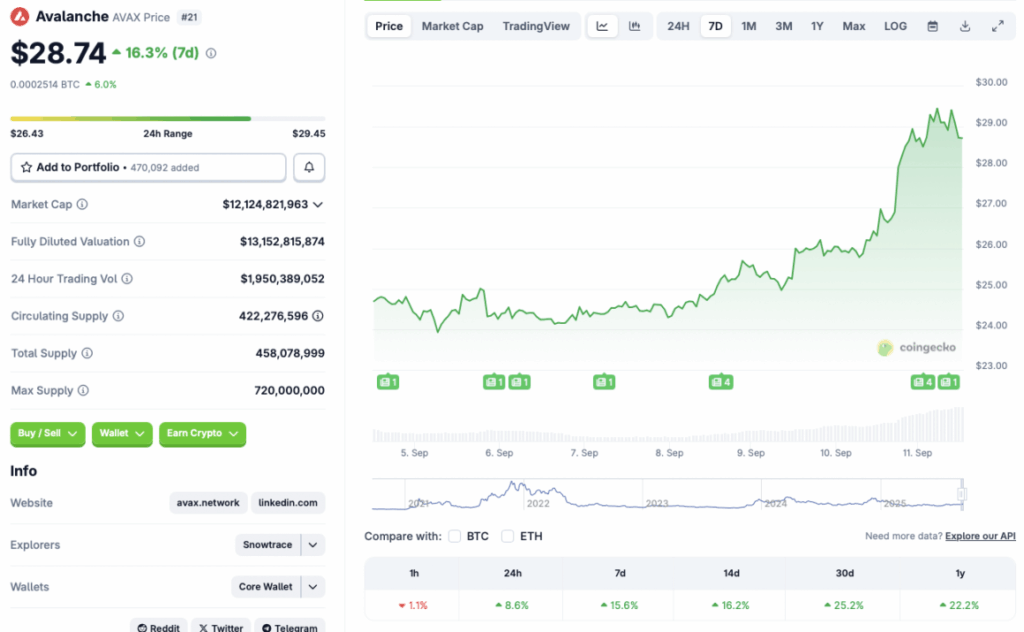Switch to the TradingView tab
The image size is (1024, 632).
[536, 26]
